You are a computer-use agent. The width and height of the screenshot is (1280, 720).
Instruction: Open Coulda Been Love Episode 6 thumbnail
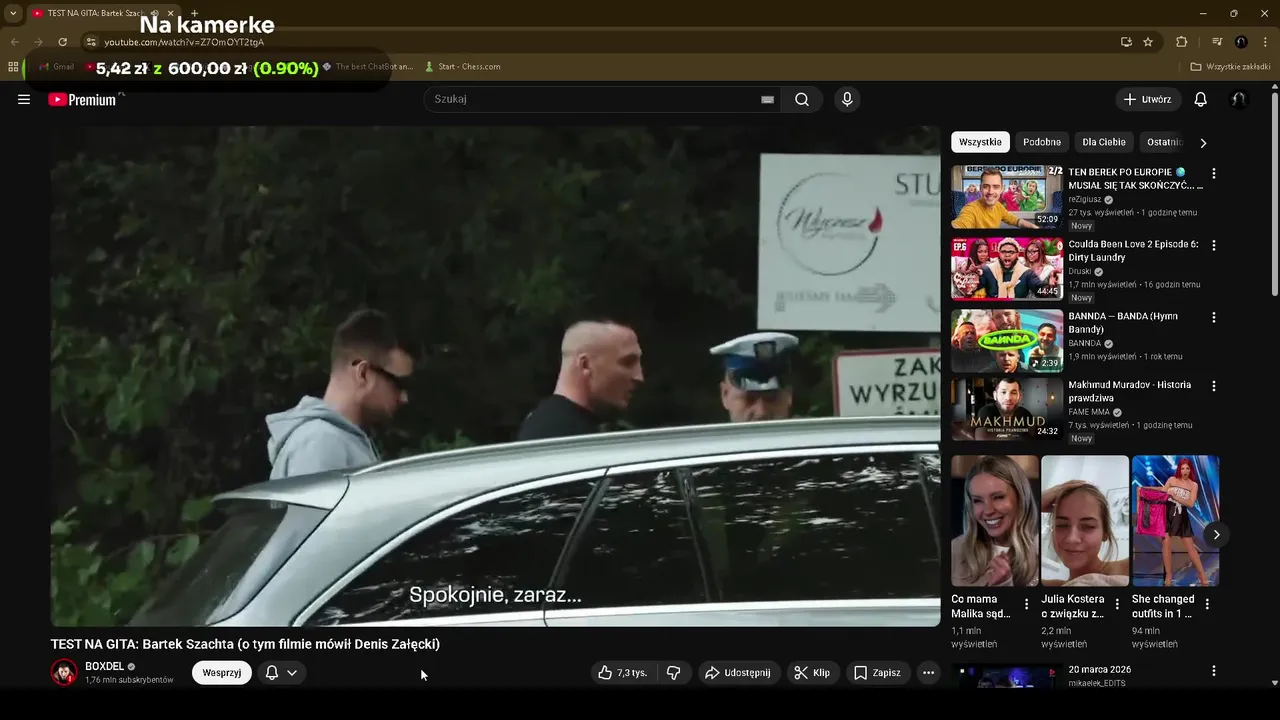[x=1006, y=269]
